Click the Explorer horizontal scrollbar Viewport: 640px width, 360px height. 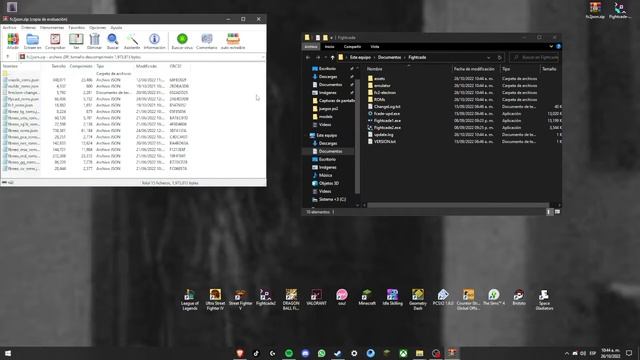[458, 205]
